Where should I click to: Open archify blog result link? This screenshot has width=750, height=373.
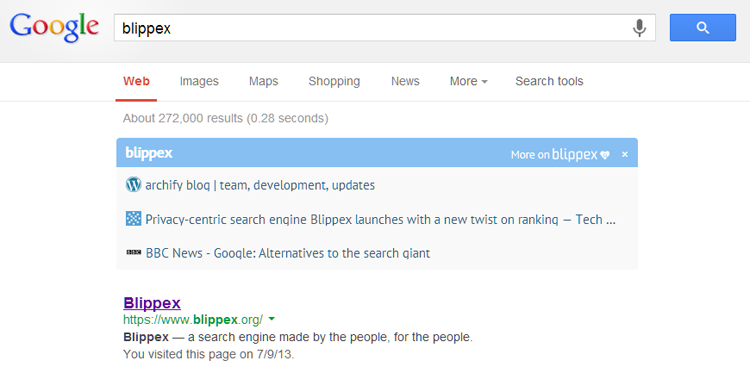[x=260, y=185]
